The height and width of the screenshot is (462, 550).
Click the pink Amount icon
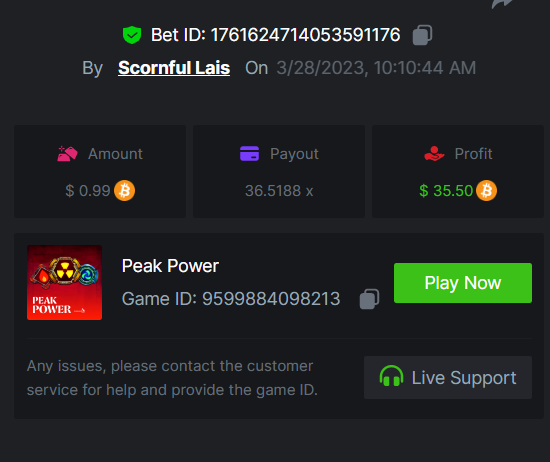click(67, 154)
